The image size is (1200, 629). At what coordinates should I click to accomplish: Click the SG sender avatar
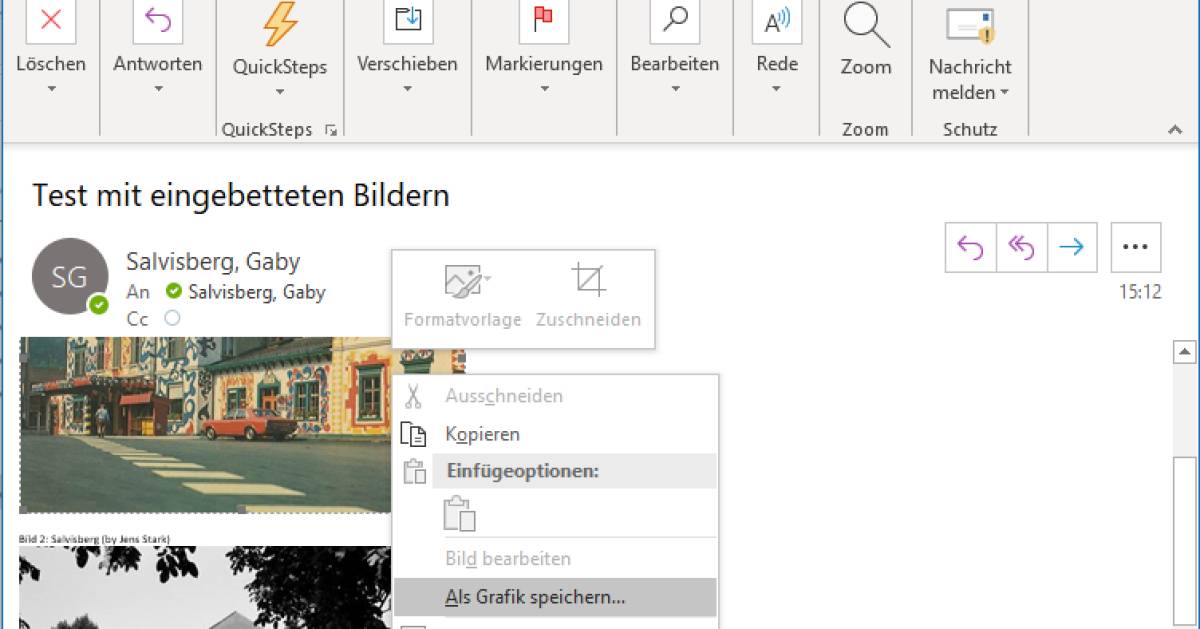pos(70,277)
